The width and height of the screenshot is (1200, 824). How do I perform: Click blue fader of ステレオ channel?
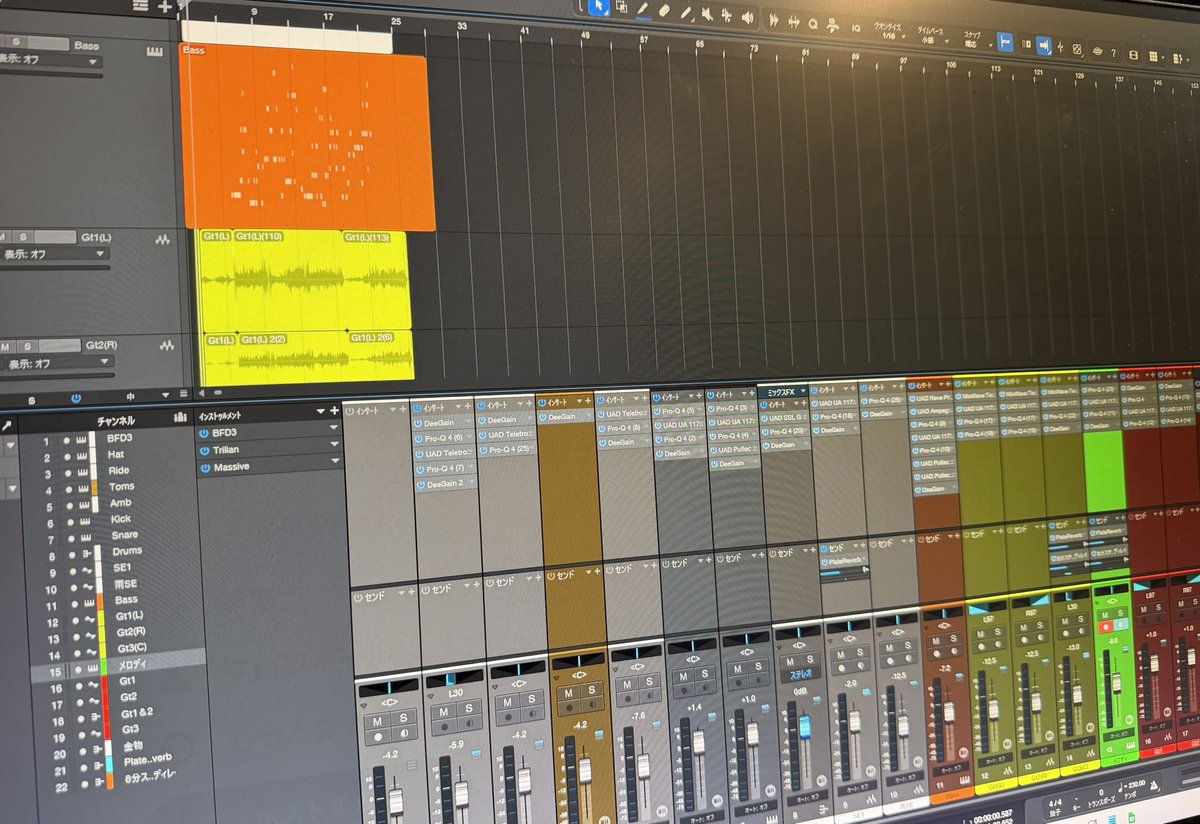pos(805,725)
